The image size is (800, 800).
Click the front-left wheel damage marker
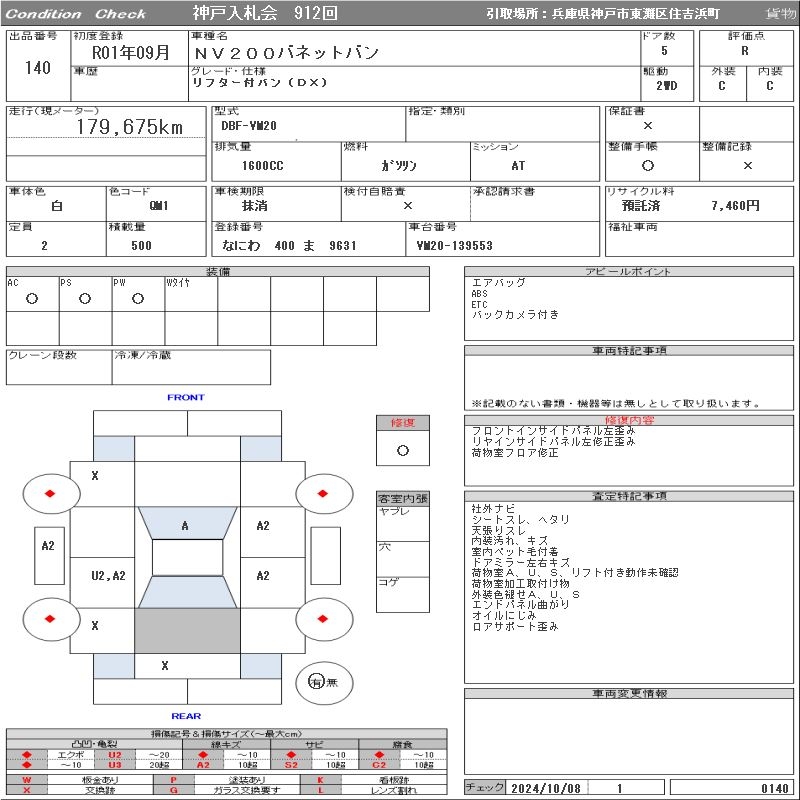click(x=50, y=493)
